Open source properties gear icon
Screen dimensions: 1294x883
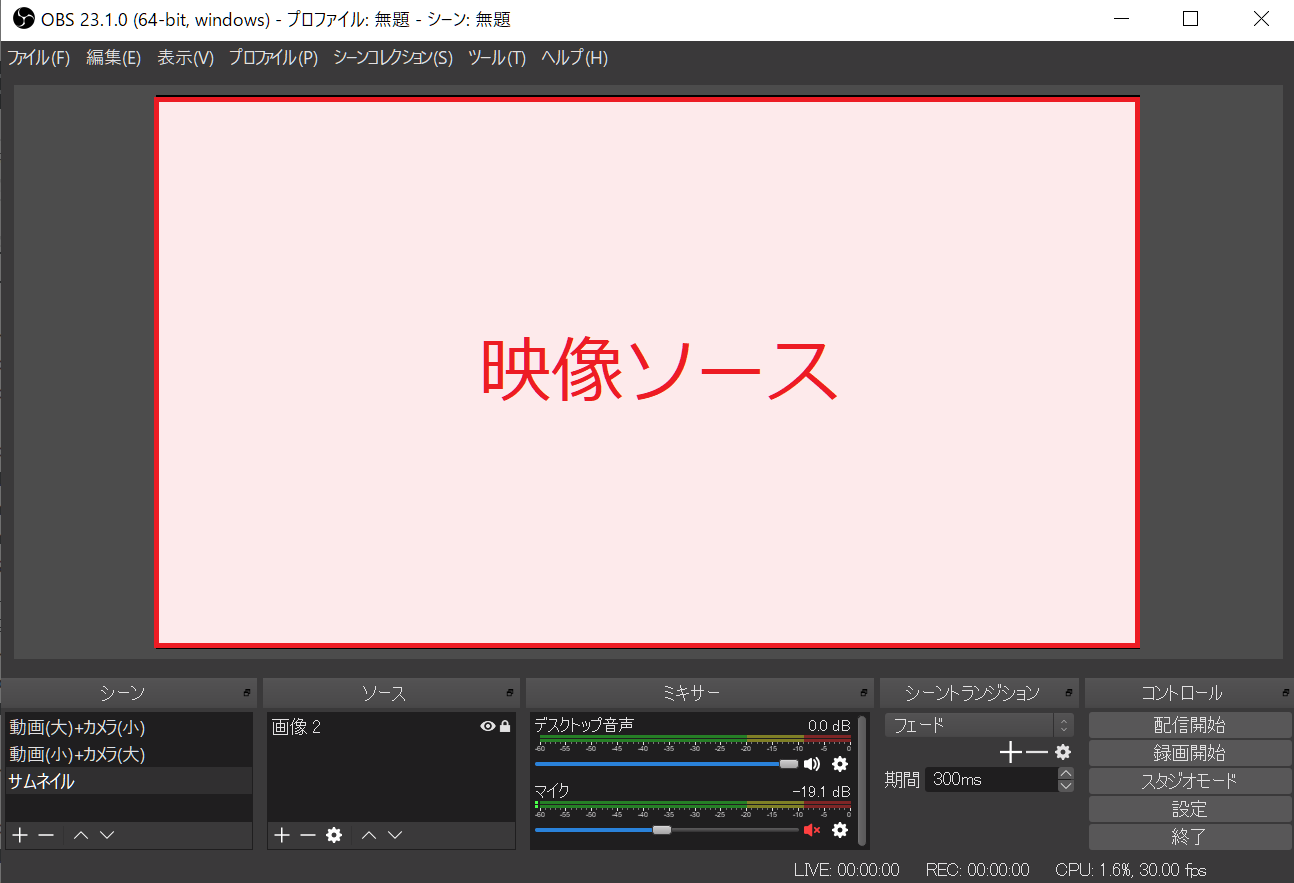tap(334, 835)
